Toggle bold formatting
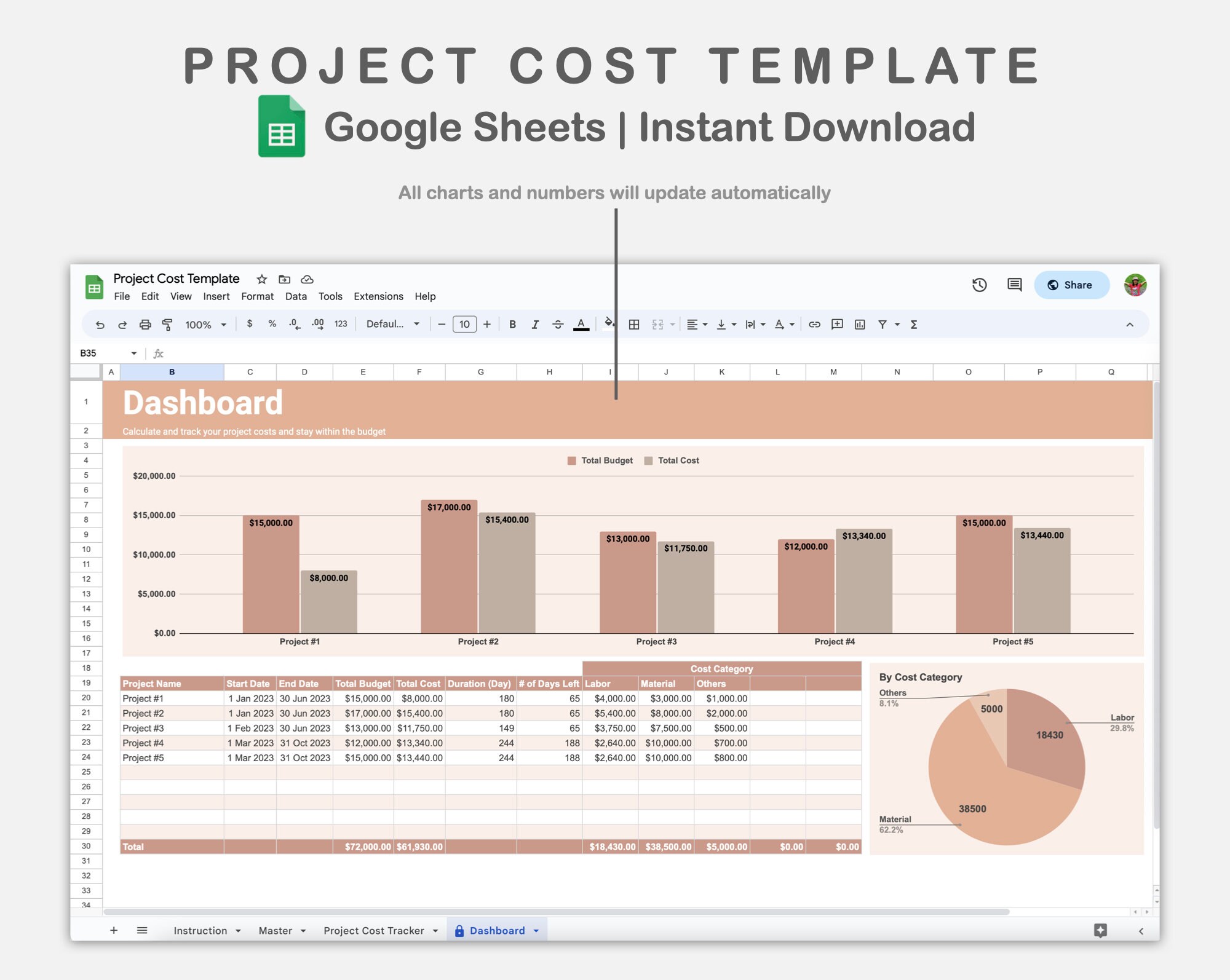1230x980 pixels. pyautogui.click(x=512, y=324)
